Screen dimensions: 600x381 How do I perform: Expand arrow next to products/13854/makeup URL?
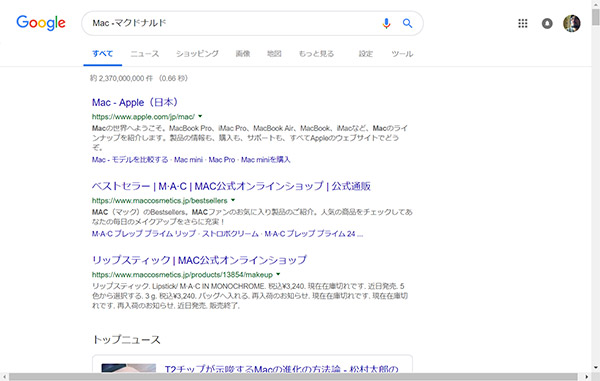(x=278, y=274)
